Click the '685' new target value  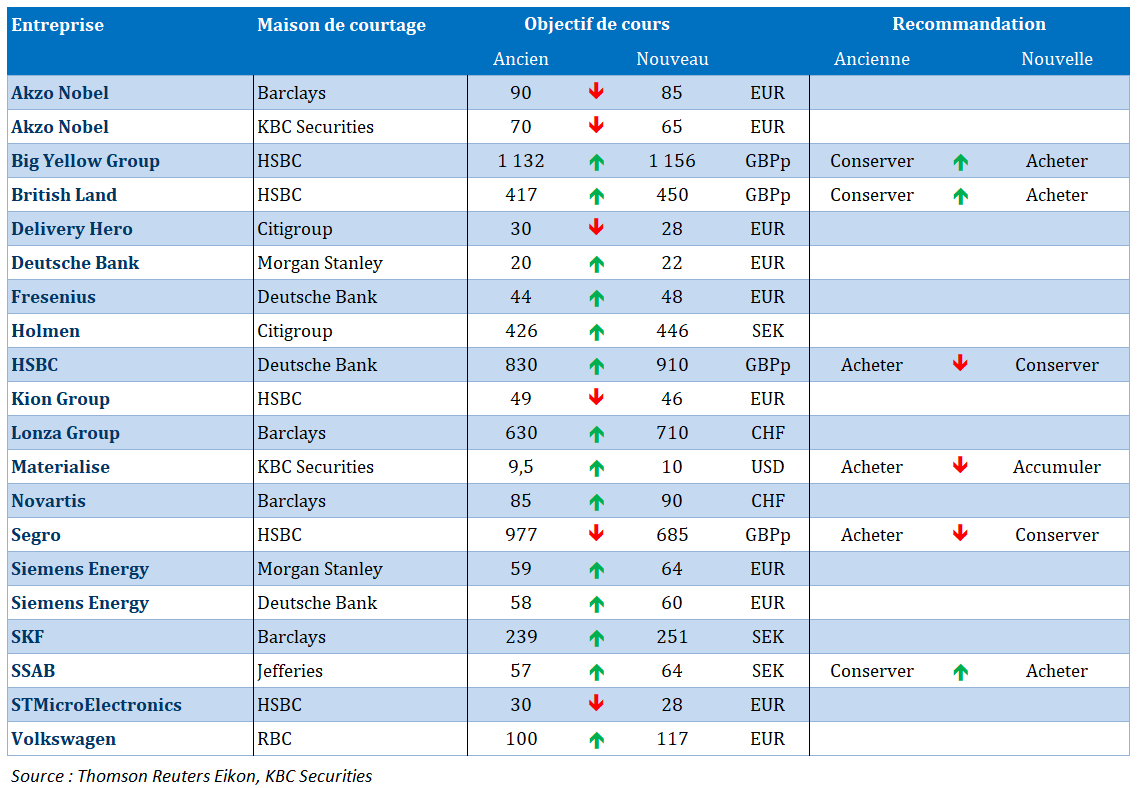[x=671, y=535]
